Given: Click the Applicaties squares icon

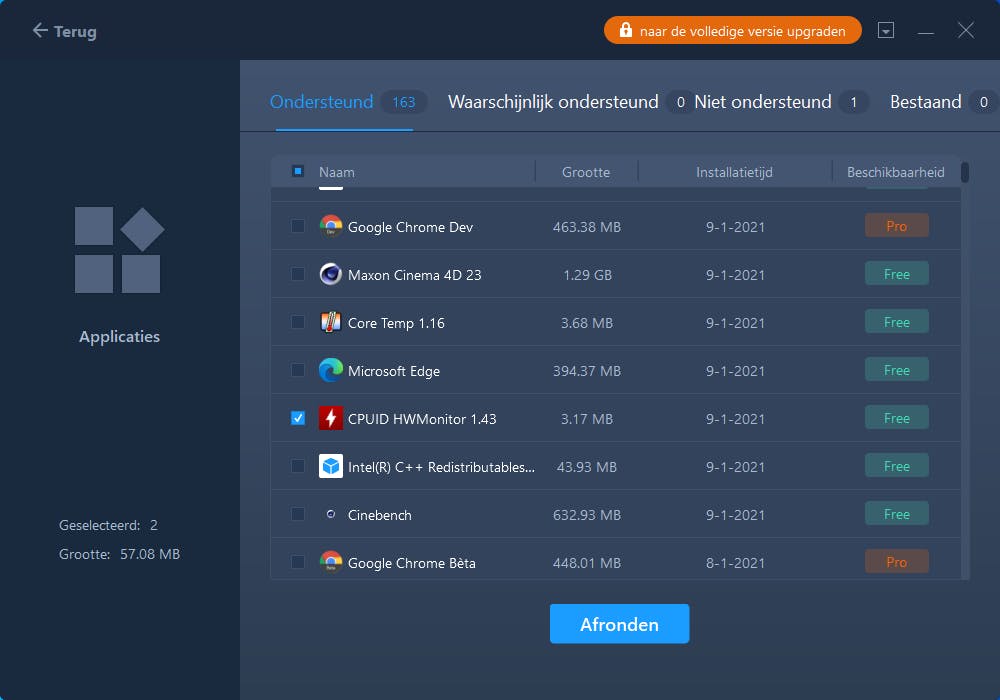Looking at the screenshot, I should tap(119, 250).
